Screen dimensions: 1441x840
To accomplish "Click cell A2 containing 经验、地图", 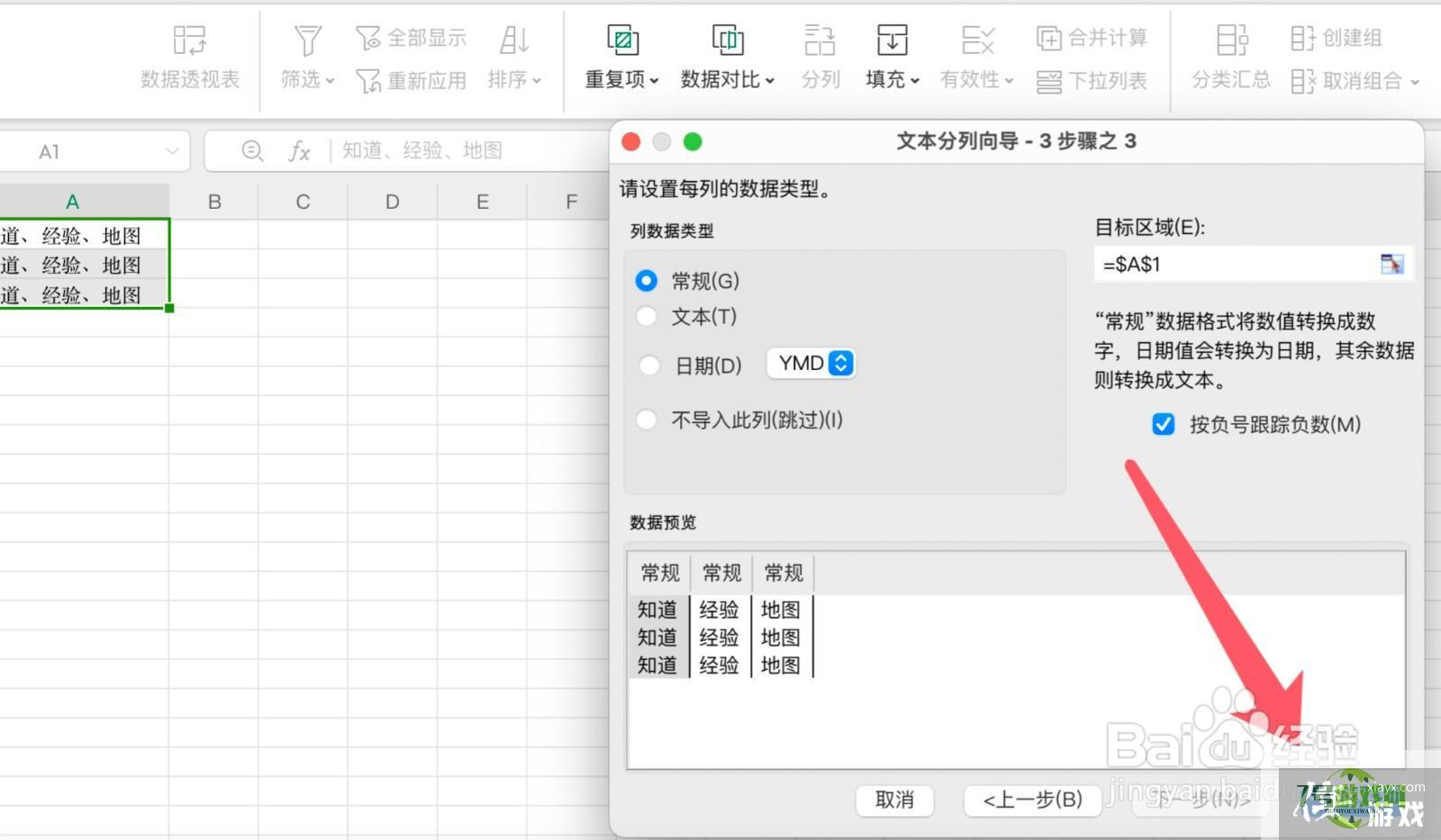I will 84,266.
